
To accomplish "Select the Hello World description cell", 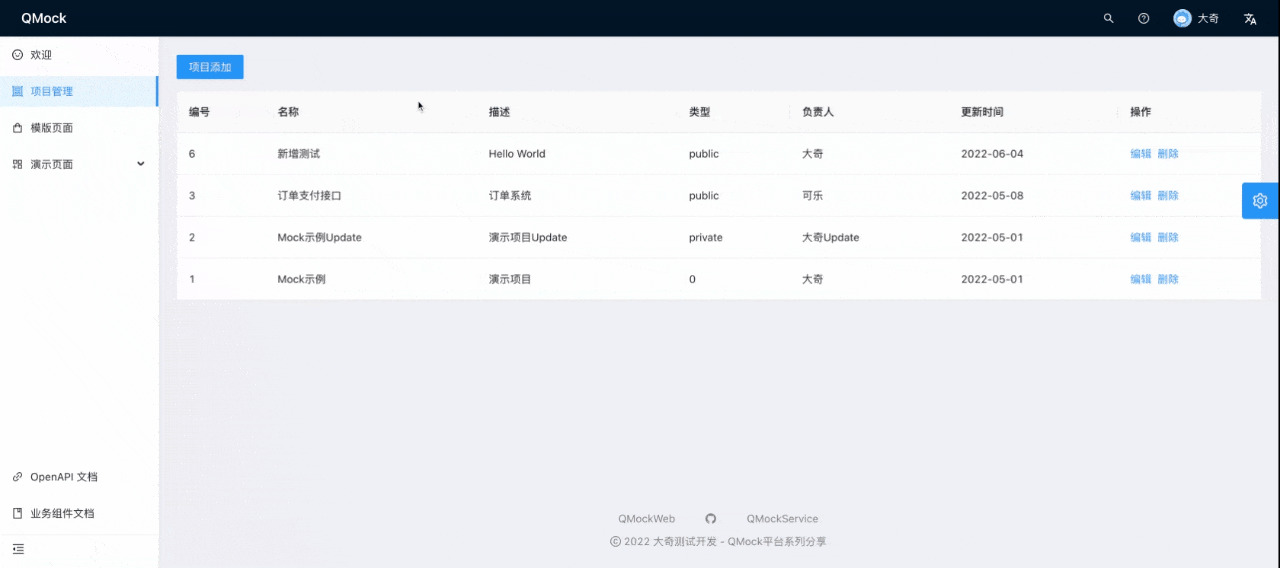I will (517, 154).
